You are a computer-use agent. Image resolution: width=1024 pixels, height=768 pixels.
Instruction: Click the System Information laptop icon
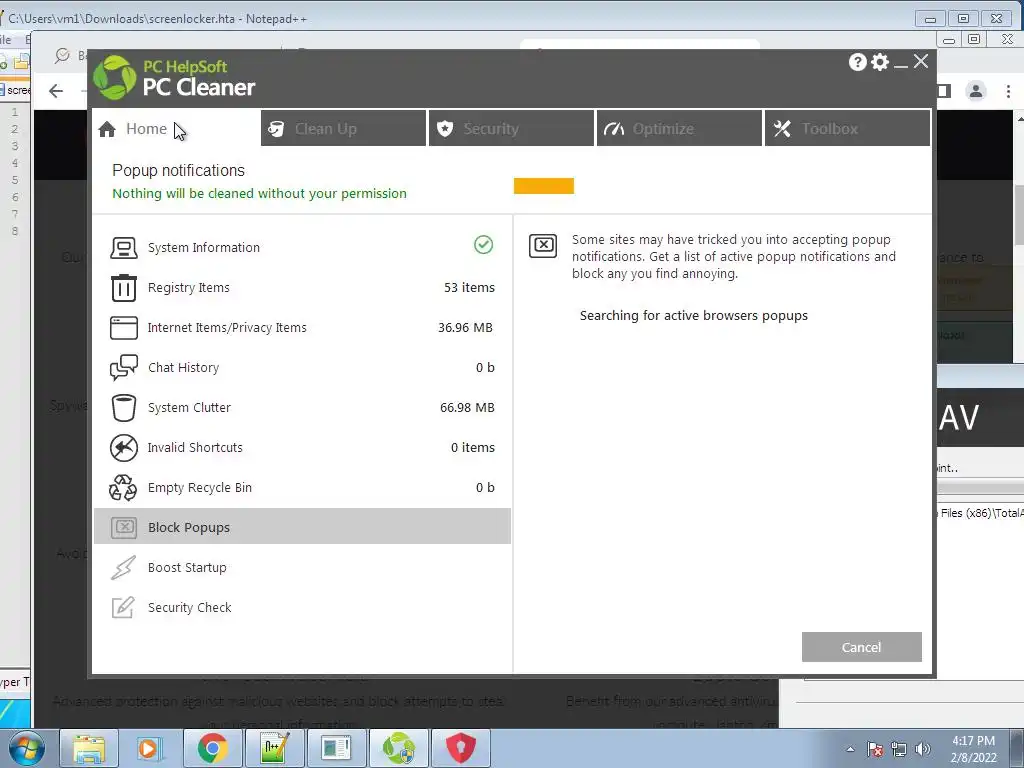123,248
